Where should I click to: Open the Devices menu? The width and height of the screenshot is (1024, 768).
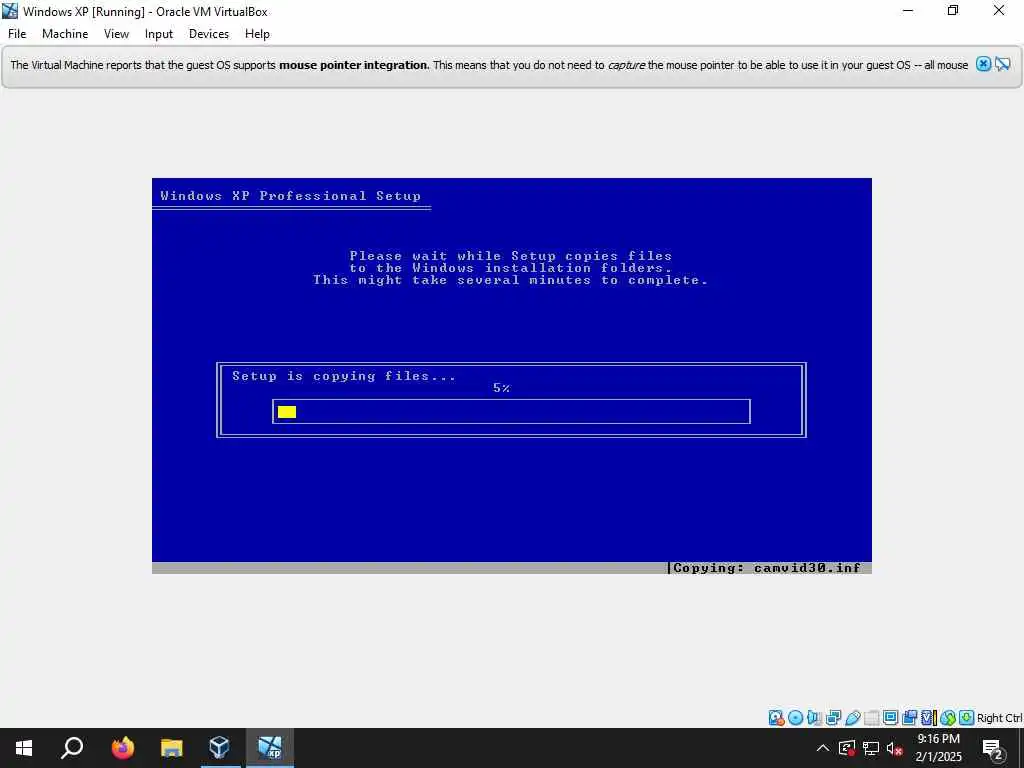tap(209, 34)
